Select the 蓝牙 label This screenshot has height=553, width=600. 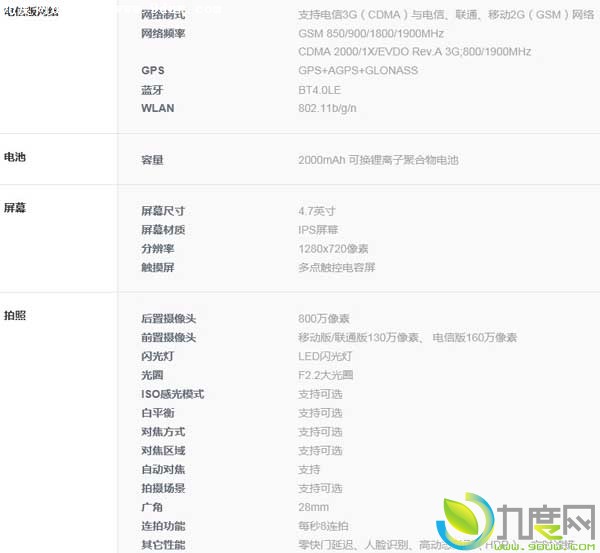(152, 90)
